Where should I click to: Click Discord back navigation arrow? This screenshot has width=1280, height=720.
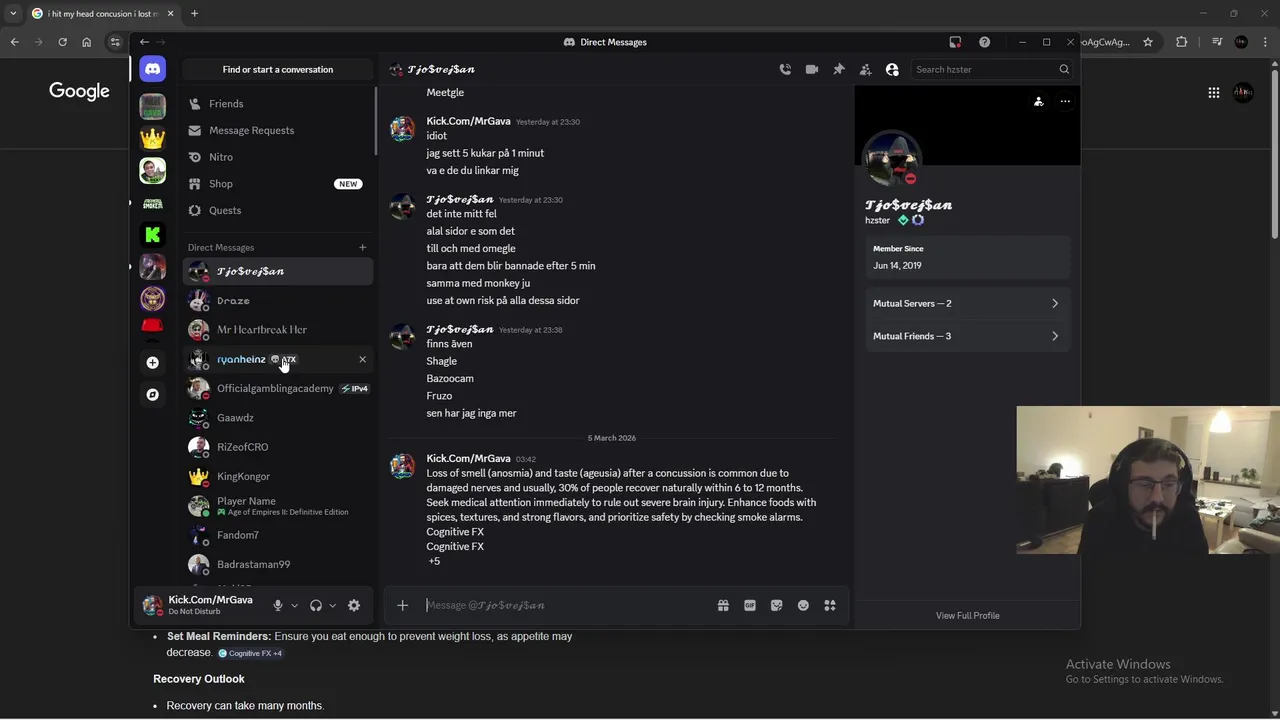144,42
